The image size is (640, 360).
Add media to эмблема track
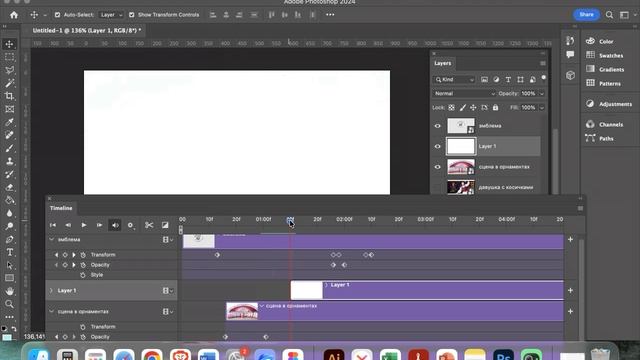[570, 240]
